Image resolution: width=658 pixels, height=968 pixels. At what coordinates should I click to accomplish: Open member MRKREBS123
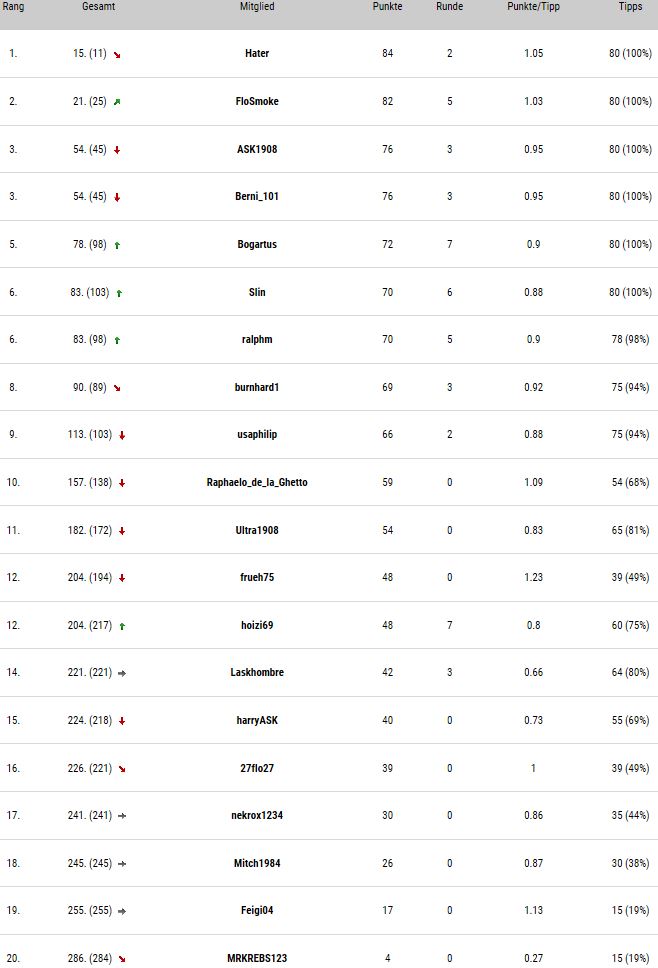[257, 958]
